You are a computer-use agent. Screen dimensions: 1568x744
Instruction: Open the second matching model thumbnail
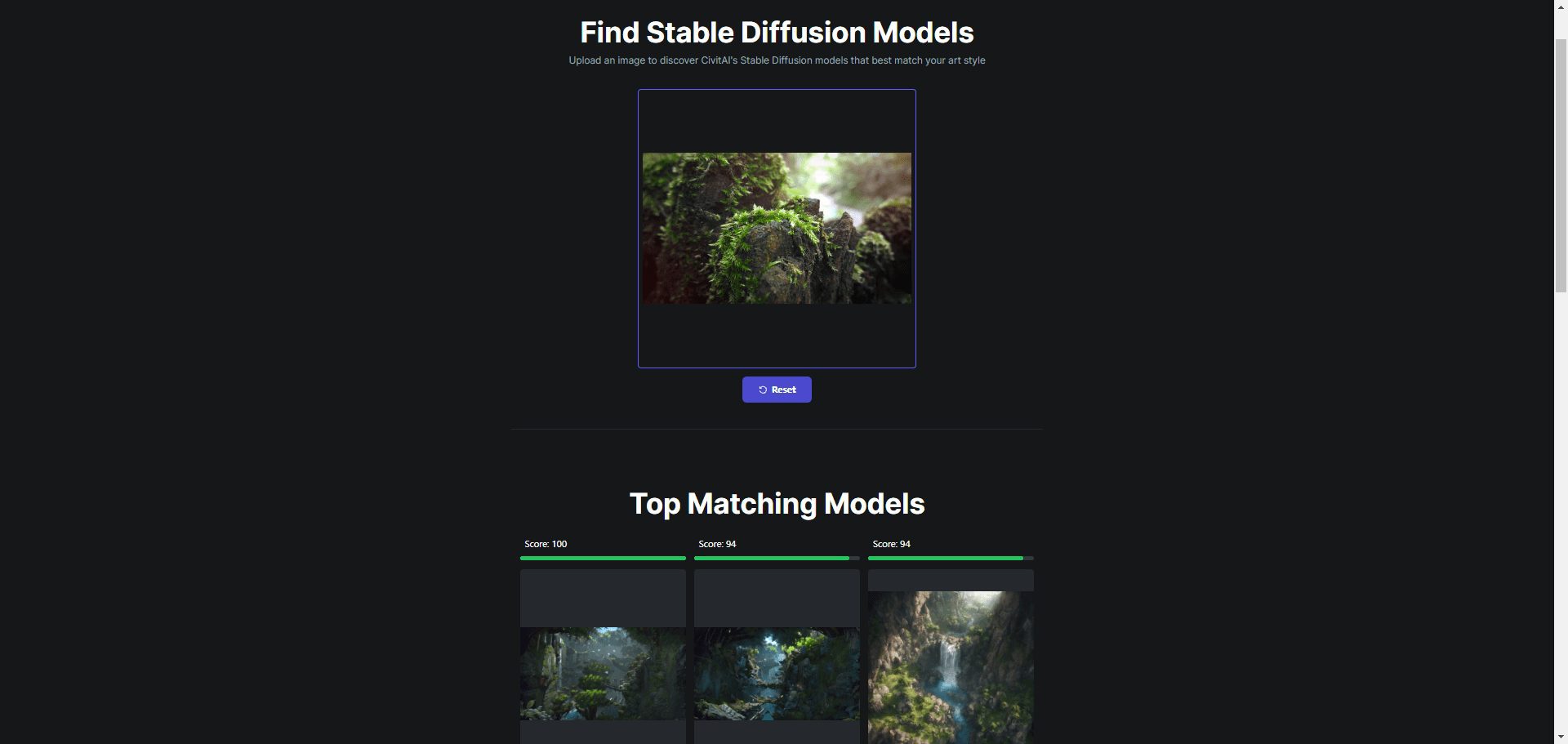tap(777, 674)
